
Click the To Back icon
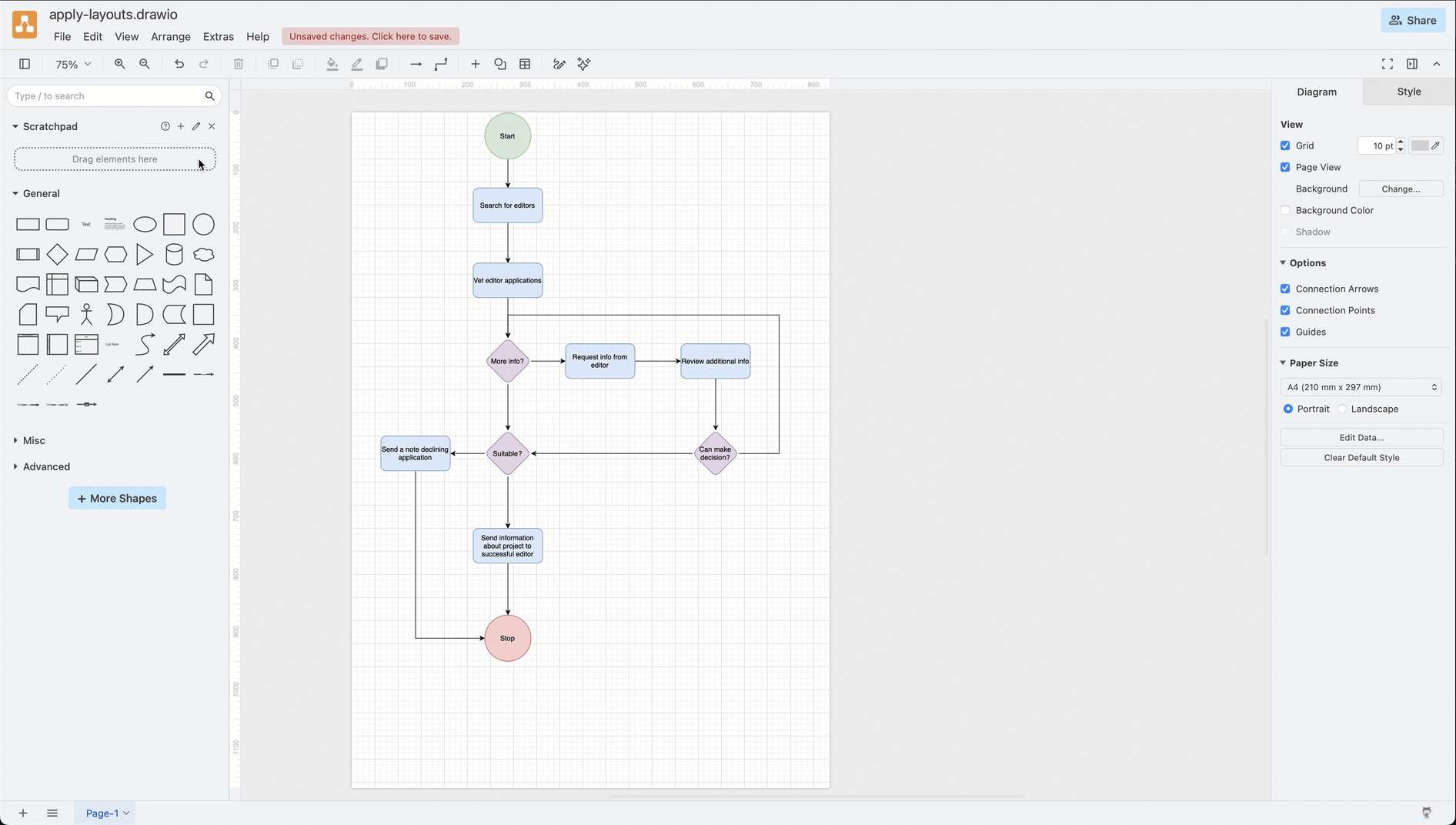click(298, 64)
